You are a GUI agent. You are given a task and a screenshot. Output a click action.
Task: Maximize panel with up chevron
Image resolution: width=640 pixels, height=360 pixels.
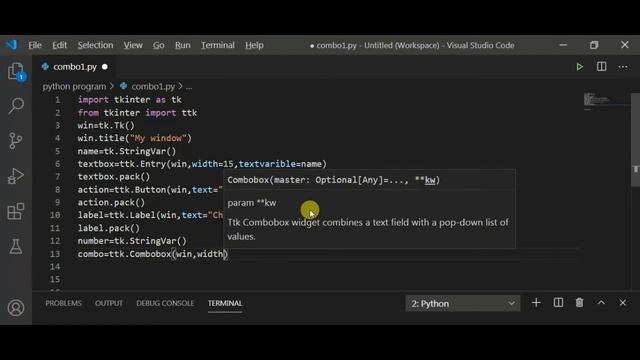601,303
